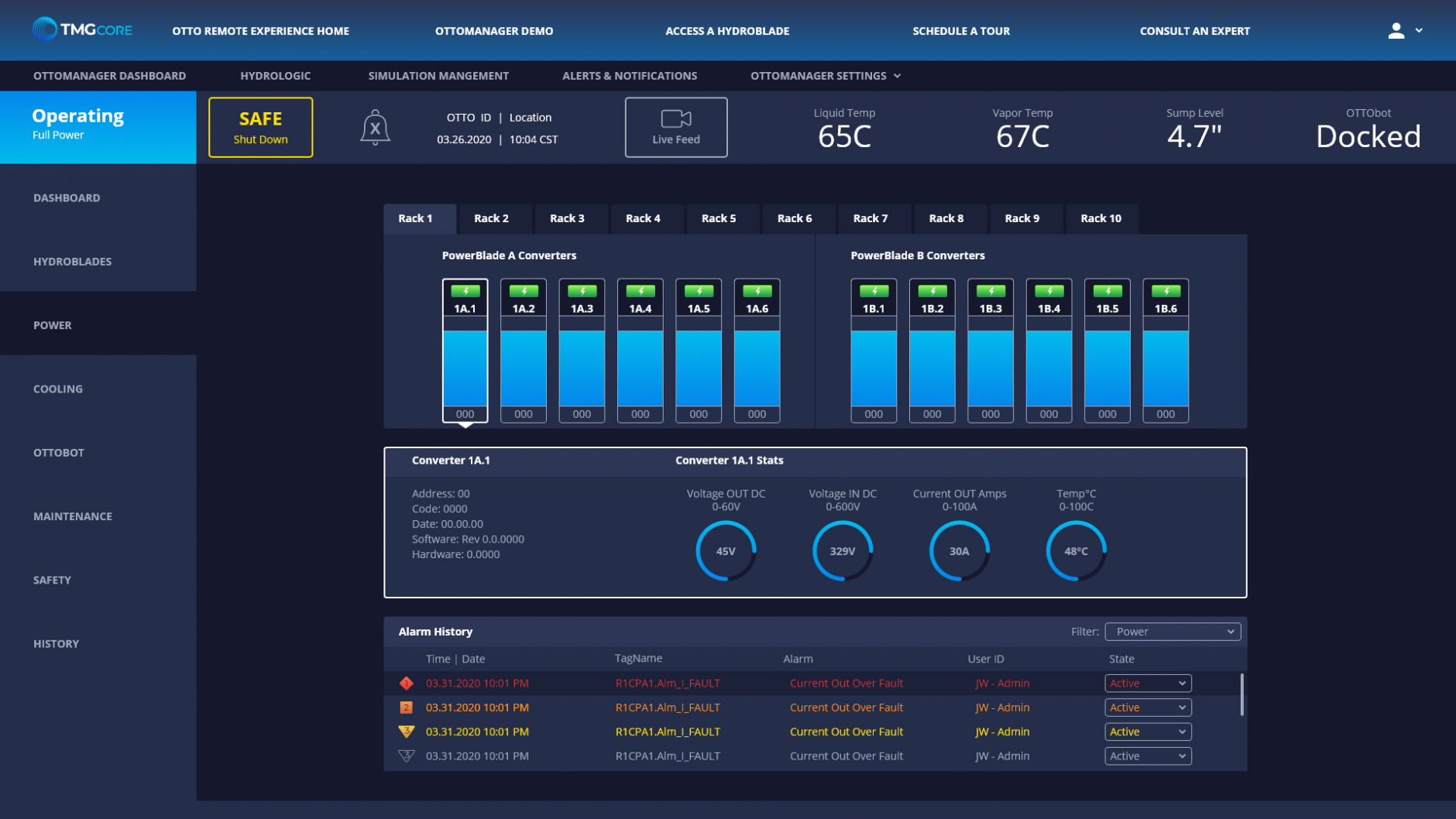Viewport: 1456px width, 819px height.
Task: Click the green power icon on converter 1B.1
Action: tap(874, 291)
